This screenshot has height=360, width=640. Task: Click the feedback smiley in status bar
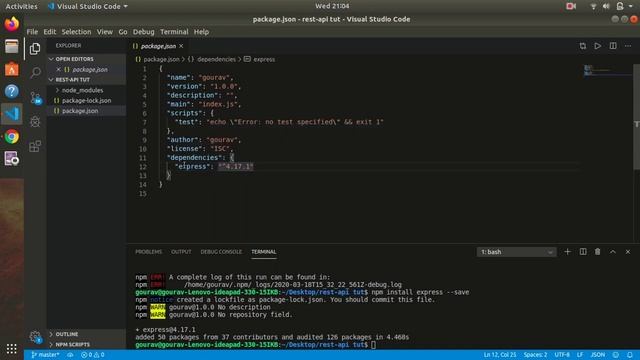[616, 355]
